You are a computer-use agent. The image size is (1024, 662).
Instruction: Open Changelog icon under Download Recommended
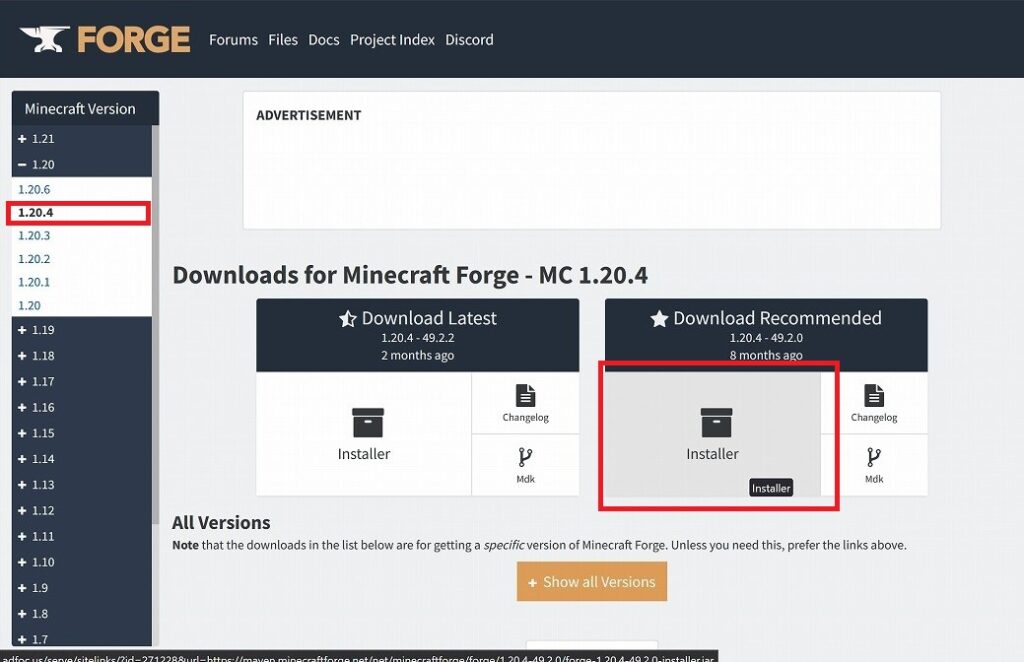(x=874, y=396)
